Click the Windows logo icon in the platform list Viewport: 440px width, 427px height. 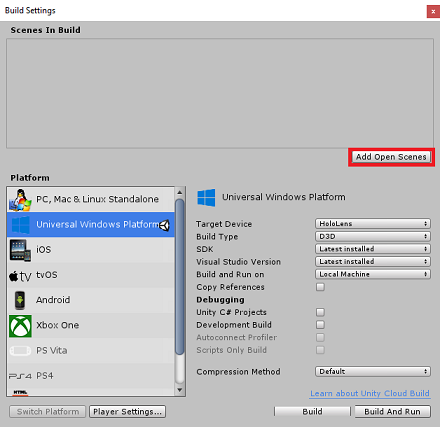tap(20, 225)
